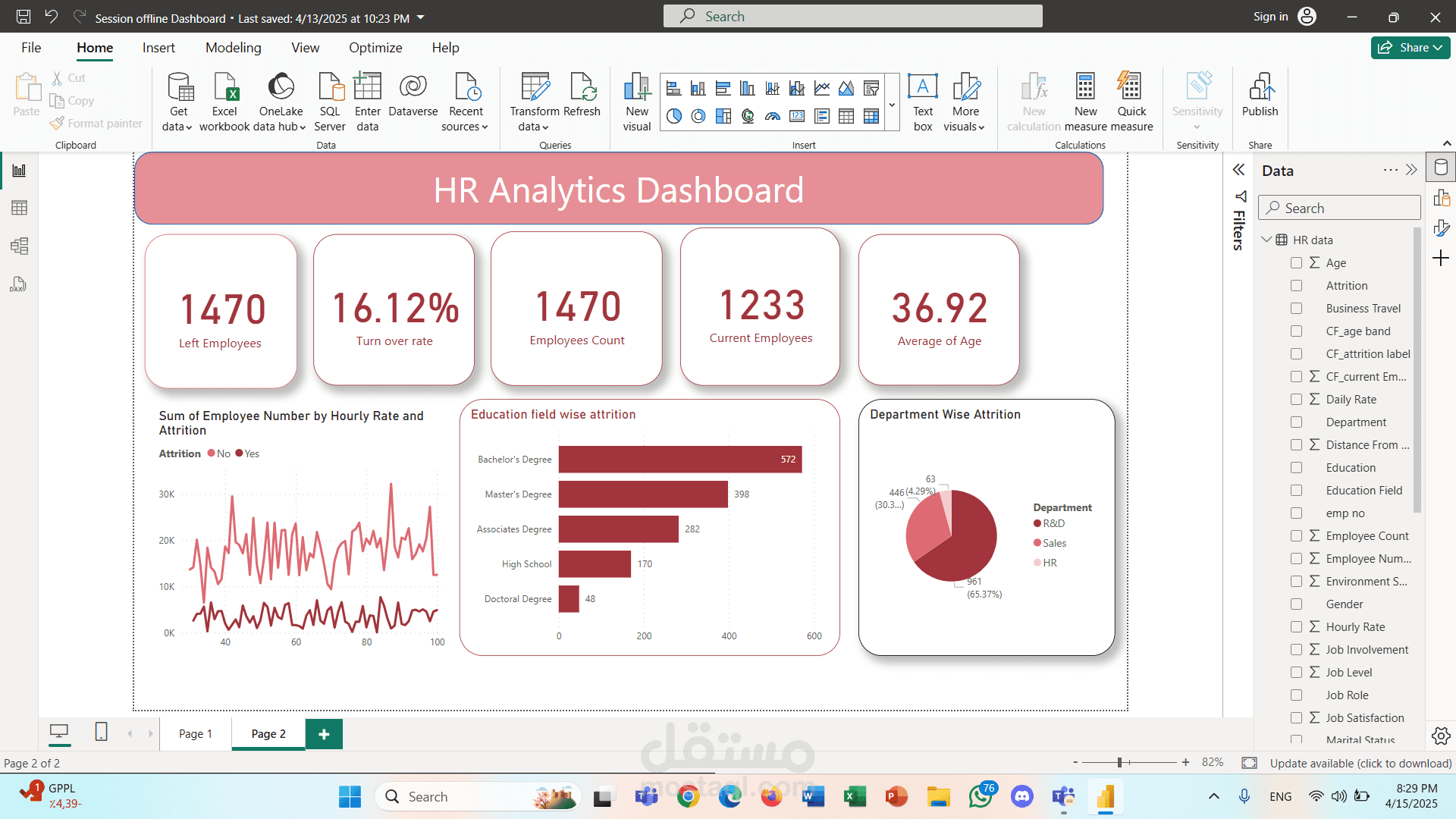The image size is (1456, 819).
Task: Switch to Table view in sidebar
Action: [19, 208]
